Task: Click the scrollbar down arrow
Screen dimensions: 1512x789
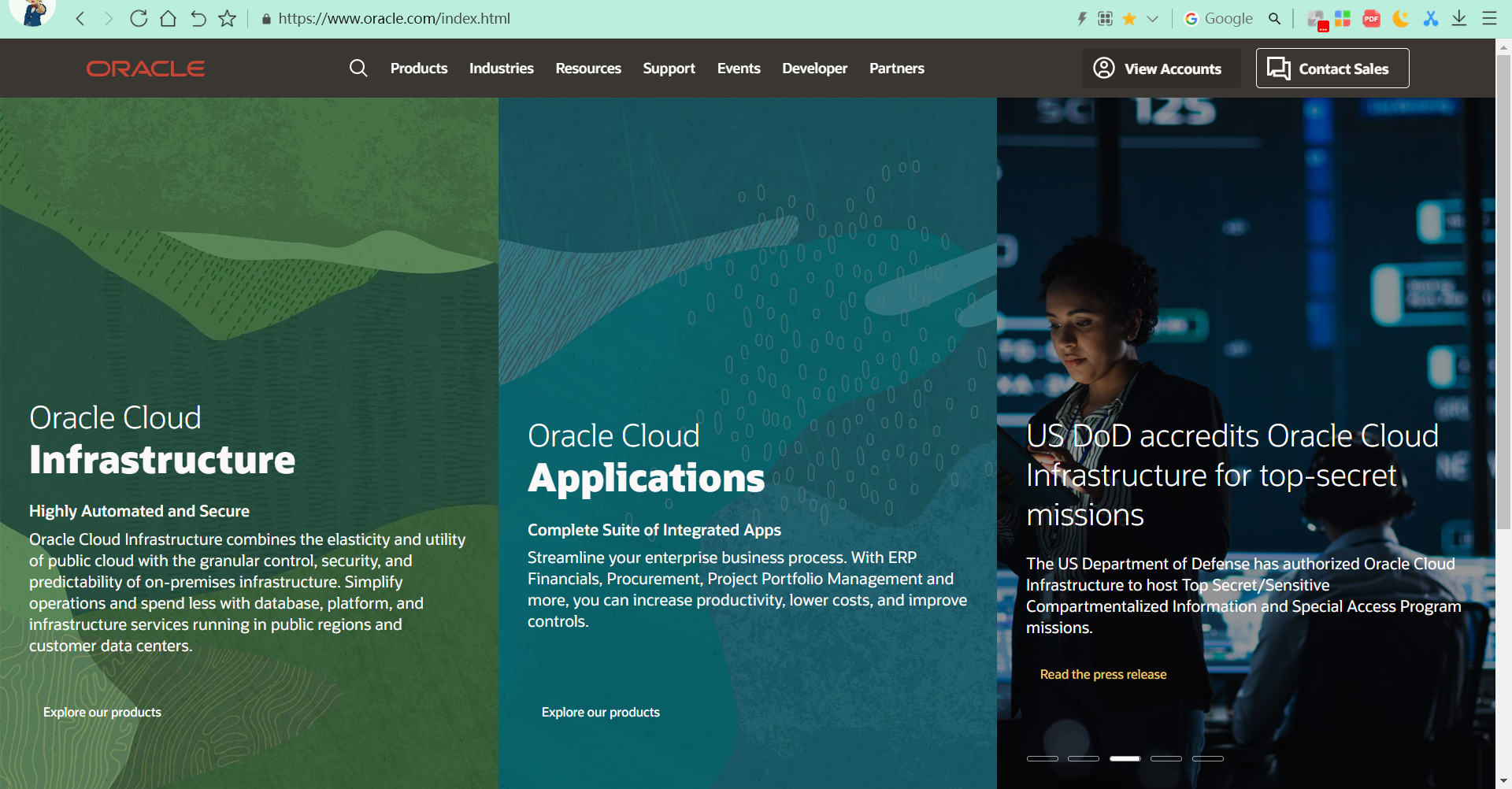Action: (x=1503, y=780)
